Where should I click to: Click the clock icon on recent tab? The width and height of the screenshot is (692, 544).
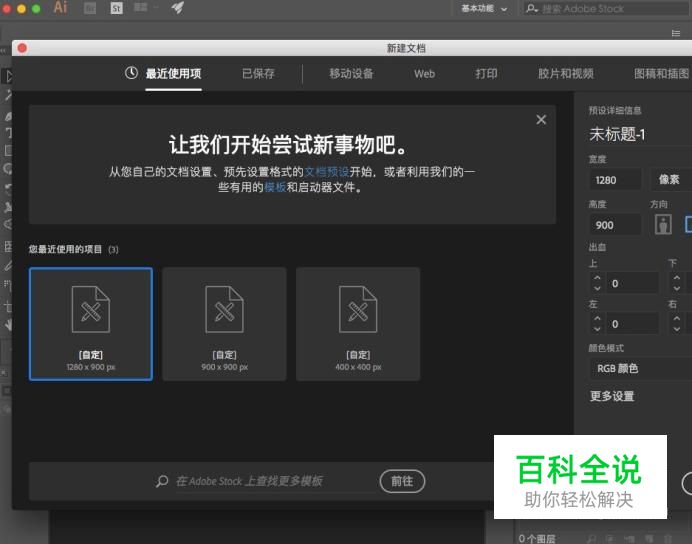(x=131, y=73)
